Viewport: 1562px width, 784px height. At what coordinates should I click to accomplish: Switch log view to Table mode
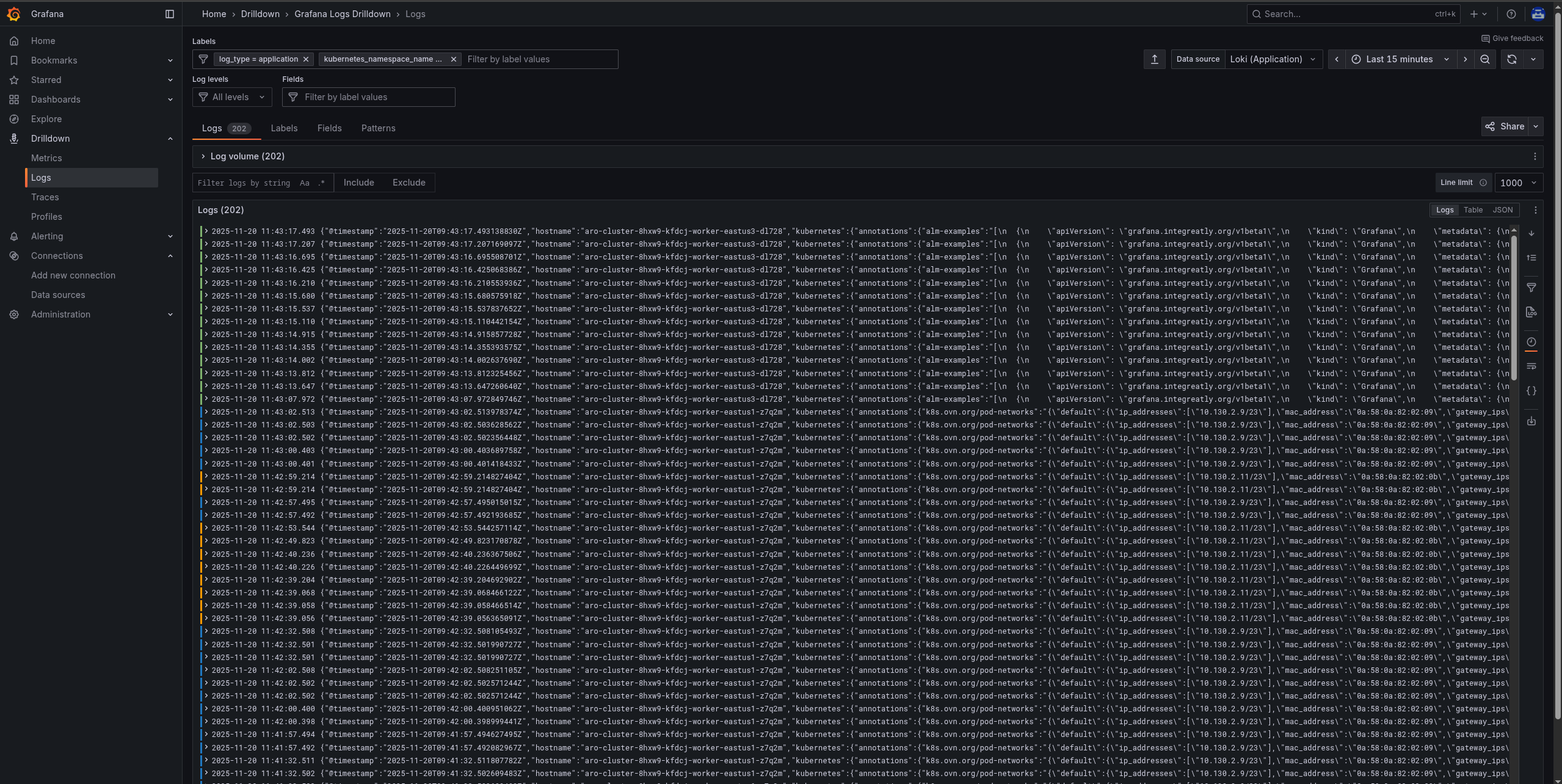pyautogui.click(x=1473, y=209)
